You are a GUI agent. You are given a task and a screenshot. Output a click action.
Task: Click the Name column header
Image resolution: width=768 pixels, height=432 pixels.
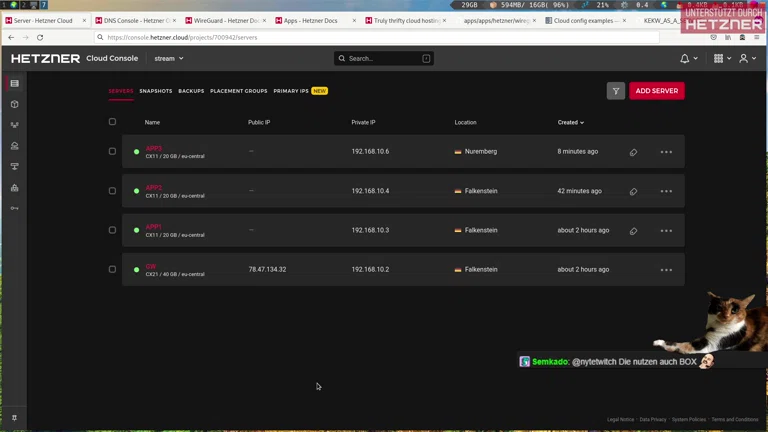[152, 122]
